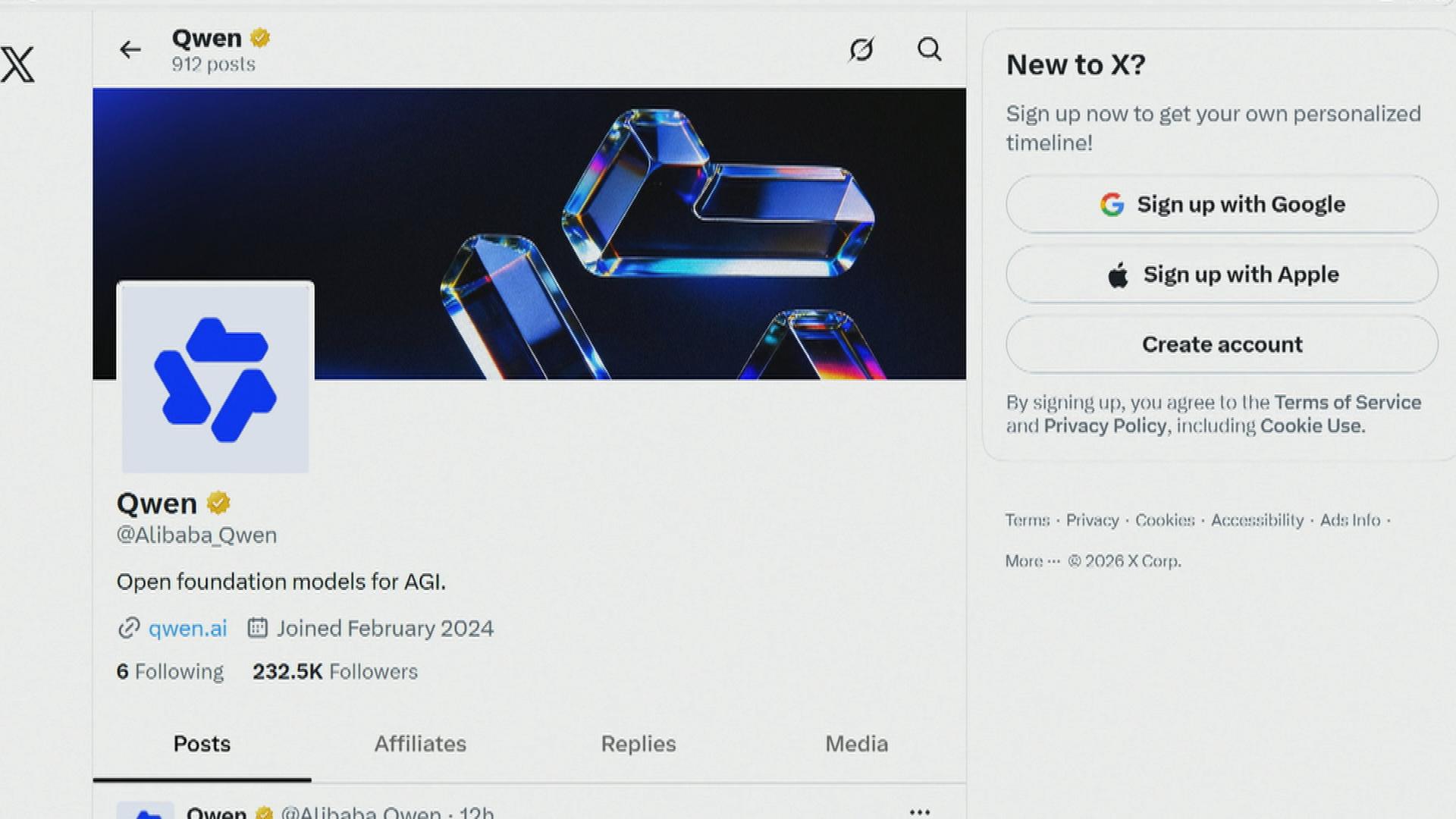The height and width of the screenshot is (819, 1456).
Task: Switch to the Media tab
Action: [x=857, y=744]
